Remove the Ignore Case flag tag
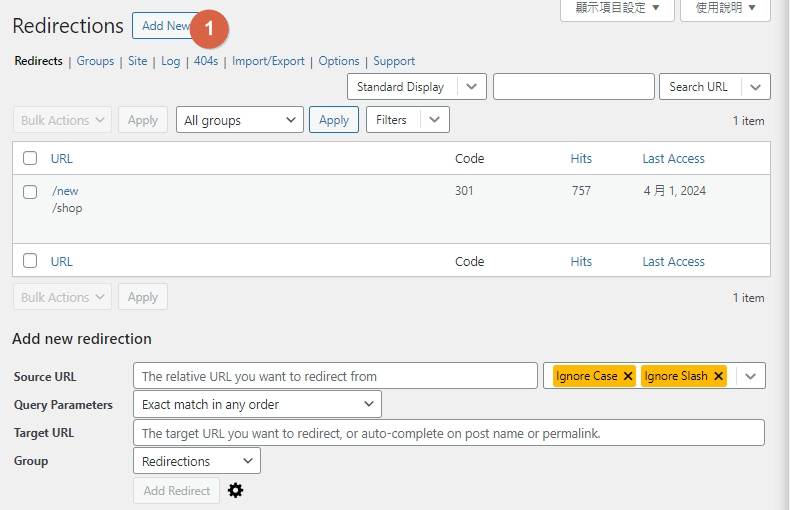 click(628, 376)
